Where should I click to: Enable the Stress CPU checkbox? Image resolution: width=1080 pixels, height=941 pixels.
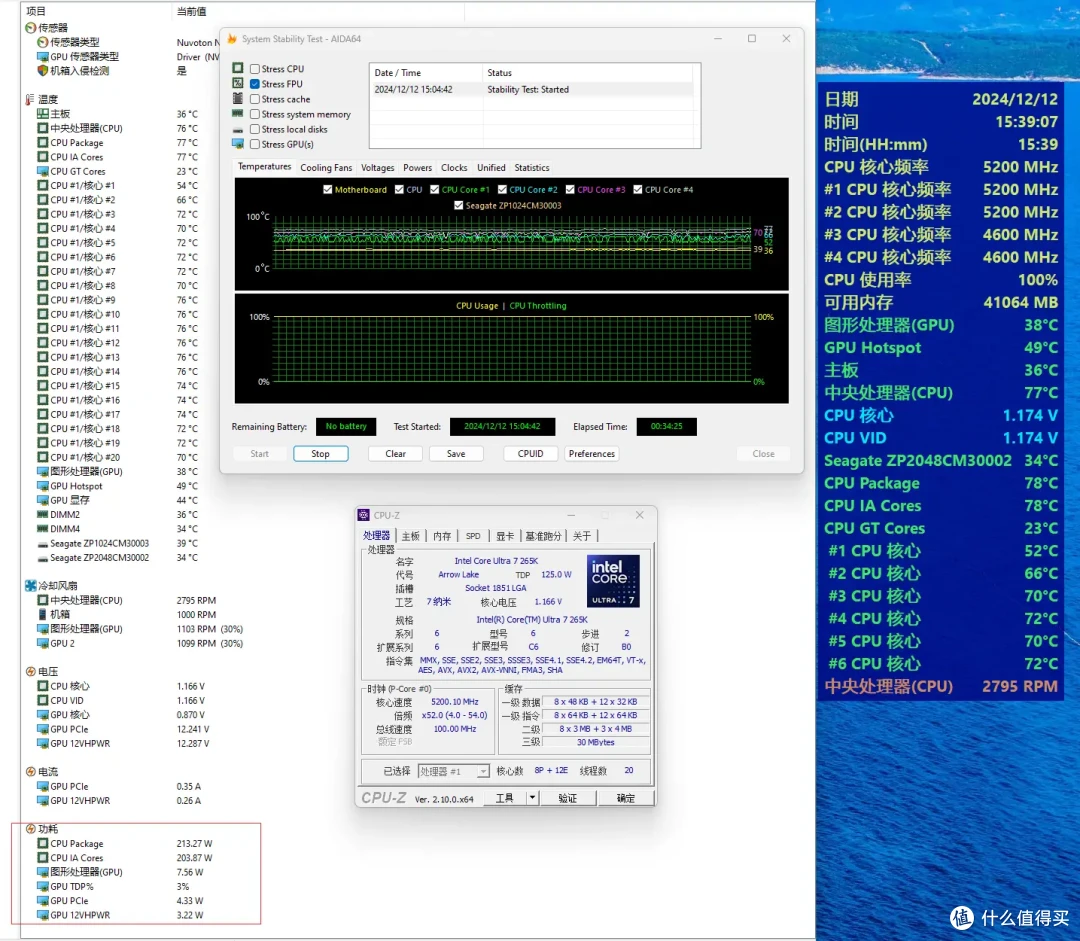coord(255,69)
